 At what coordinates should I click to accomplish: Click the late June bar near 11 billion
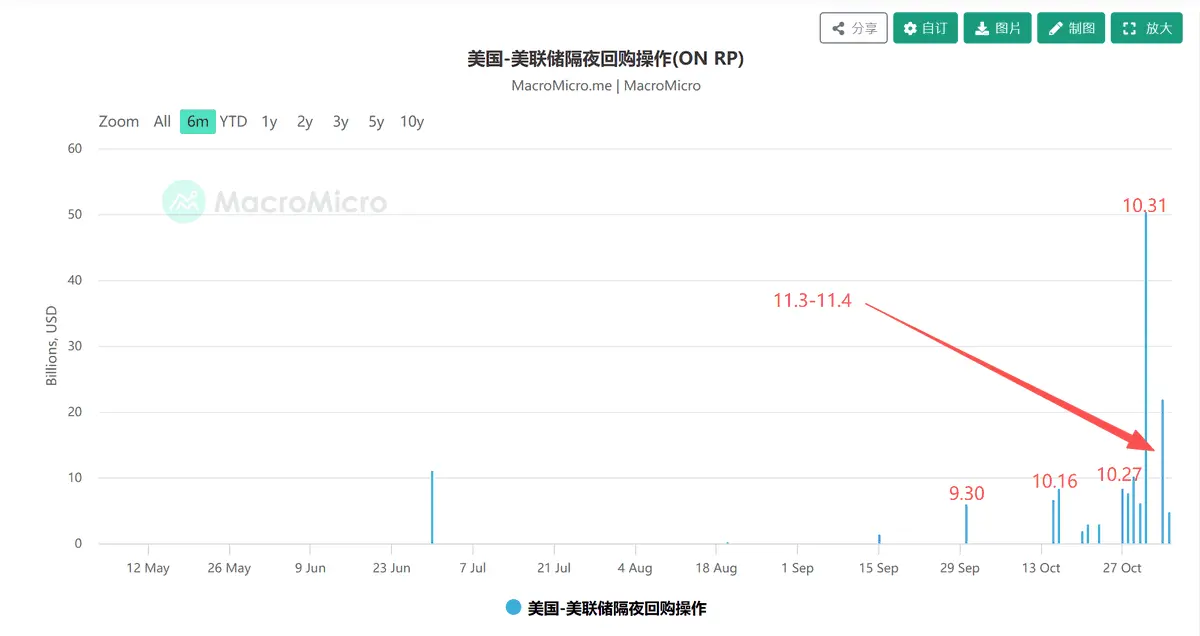432,507
